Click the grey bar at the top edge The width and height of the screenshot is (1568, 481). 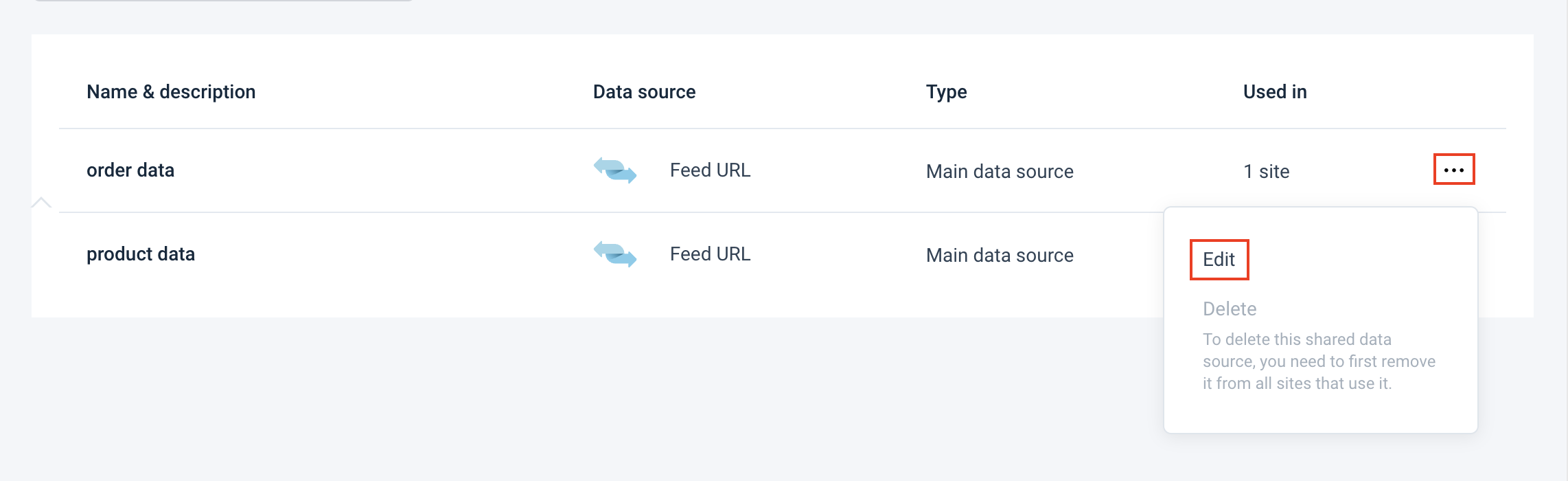223,1
